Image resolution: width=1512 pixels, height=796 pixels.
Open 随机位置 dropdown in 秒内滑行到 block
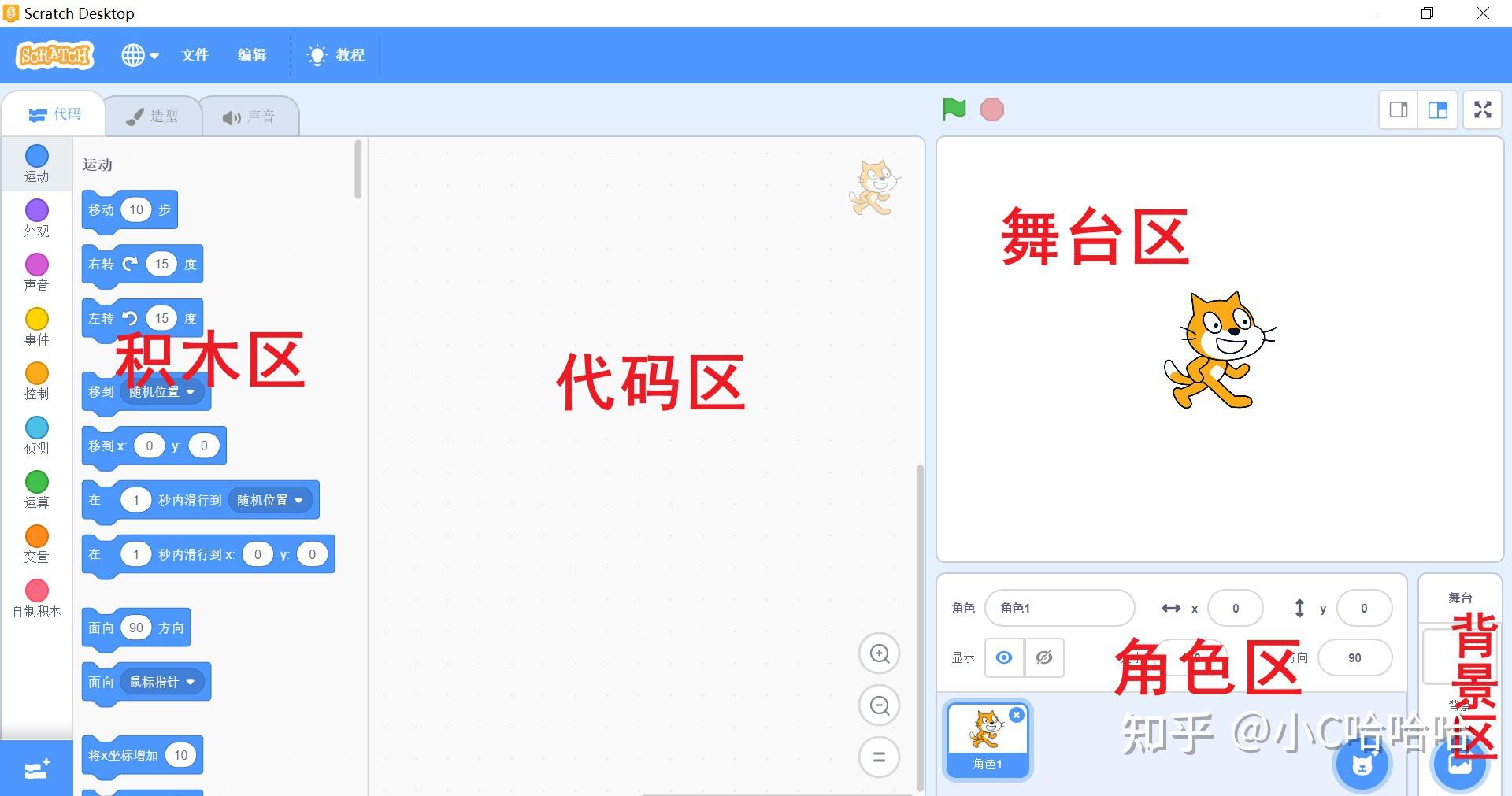pos(270,500)
